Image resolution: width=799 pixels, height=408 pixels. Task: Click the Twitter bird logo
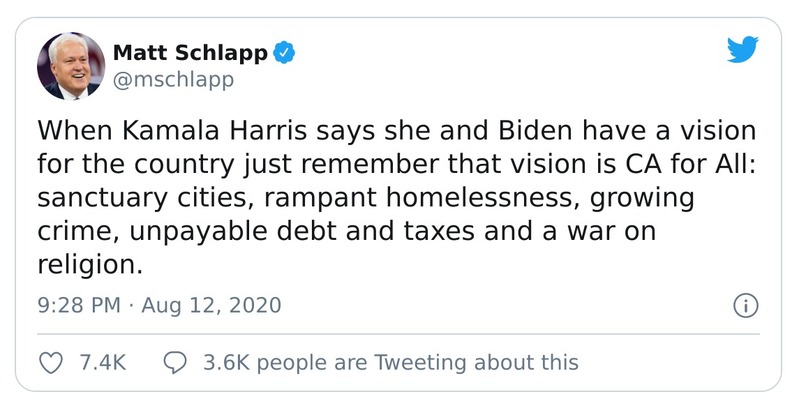743,50
